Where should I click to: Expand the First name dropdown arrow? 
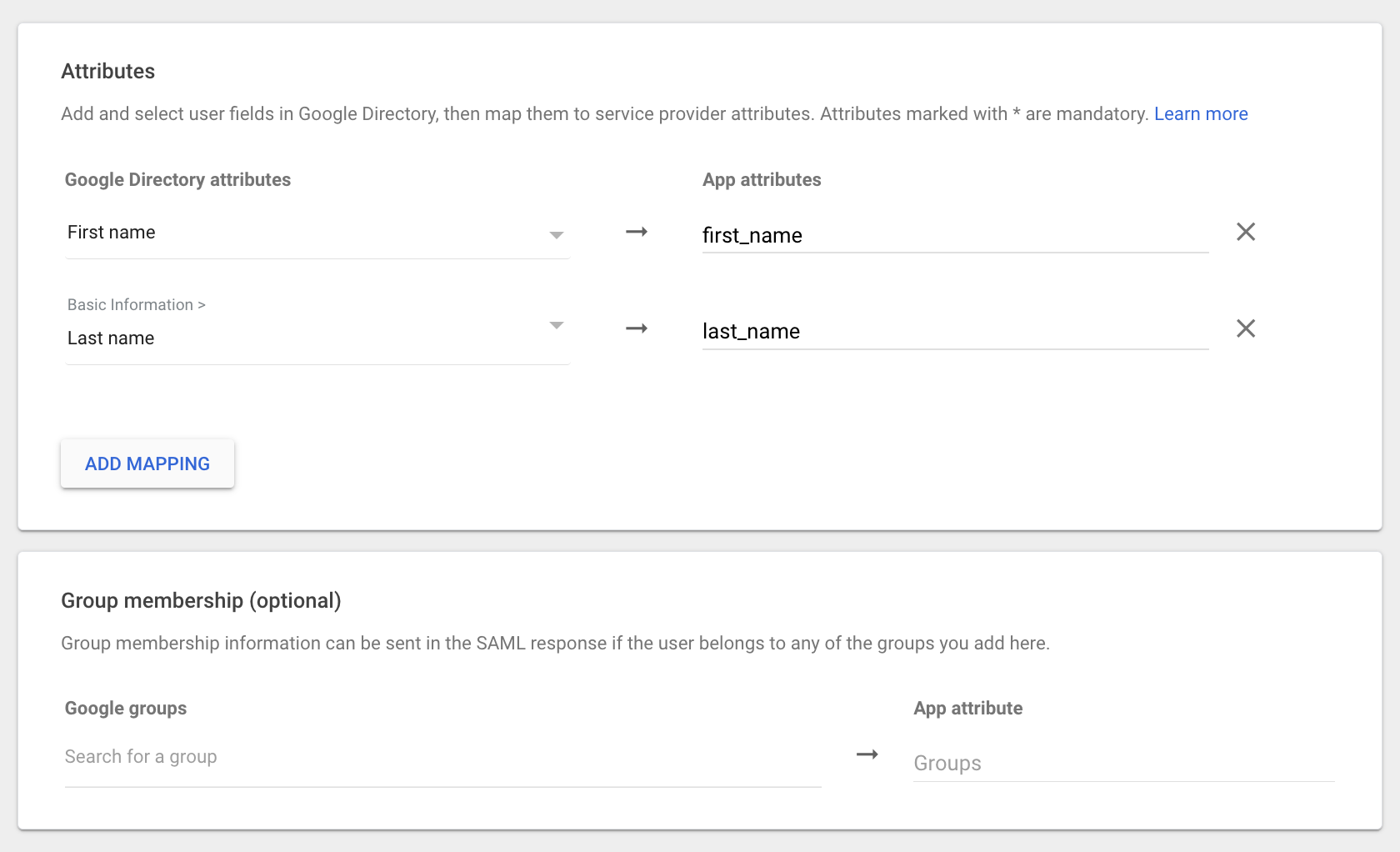(x=557, y=235)
